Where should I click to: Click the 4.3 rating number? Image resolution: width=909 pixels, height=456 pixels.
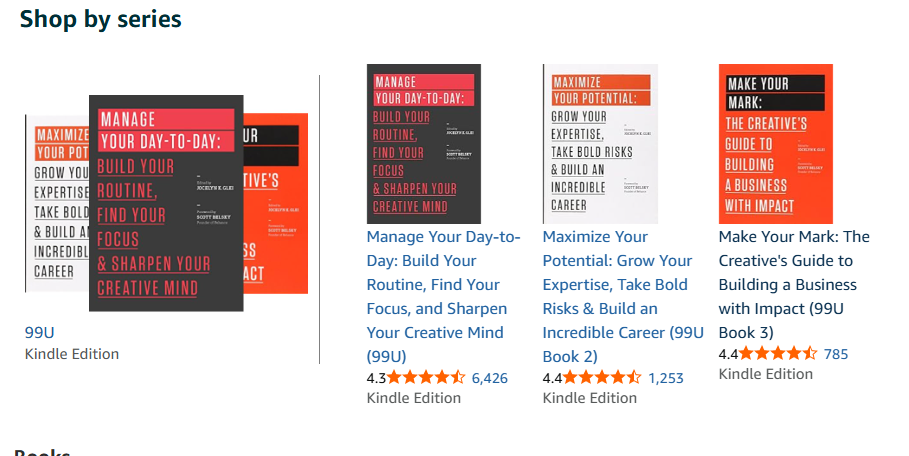click(377, 378)
